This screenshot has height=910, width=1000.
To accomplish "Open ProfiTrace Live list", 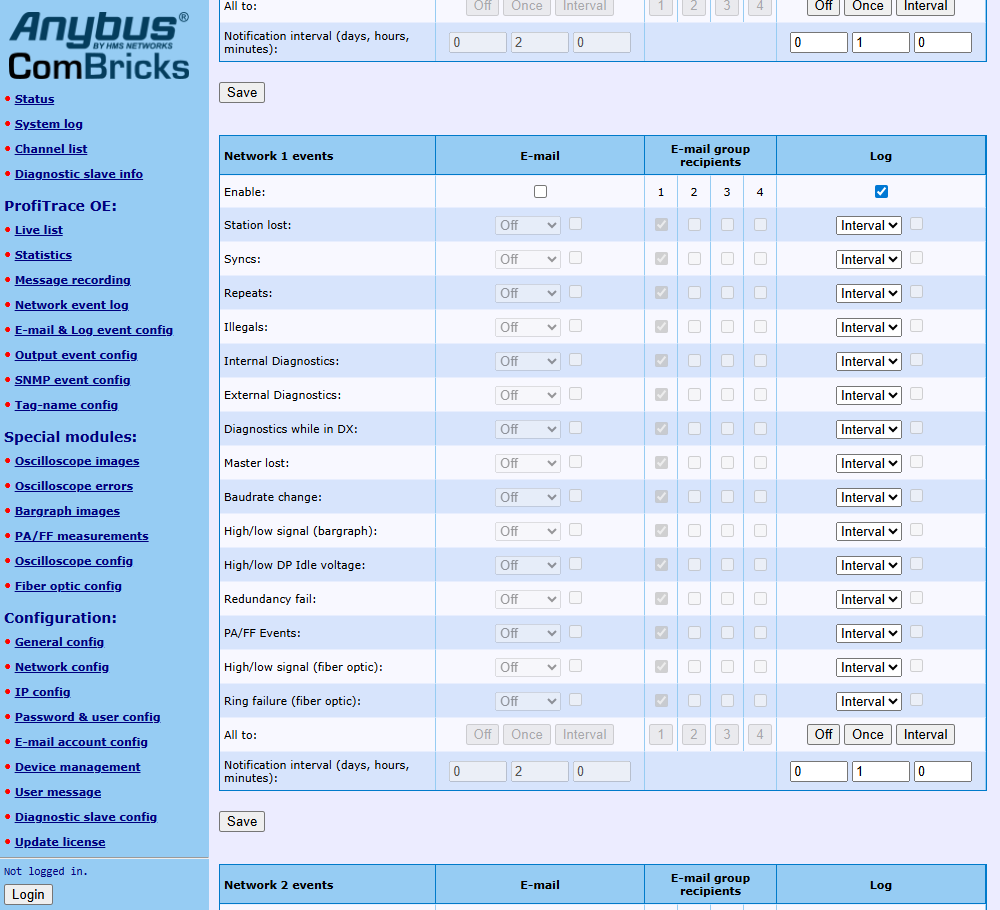I will [39, 230].
